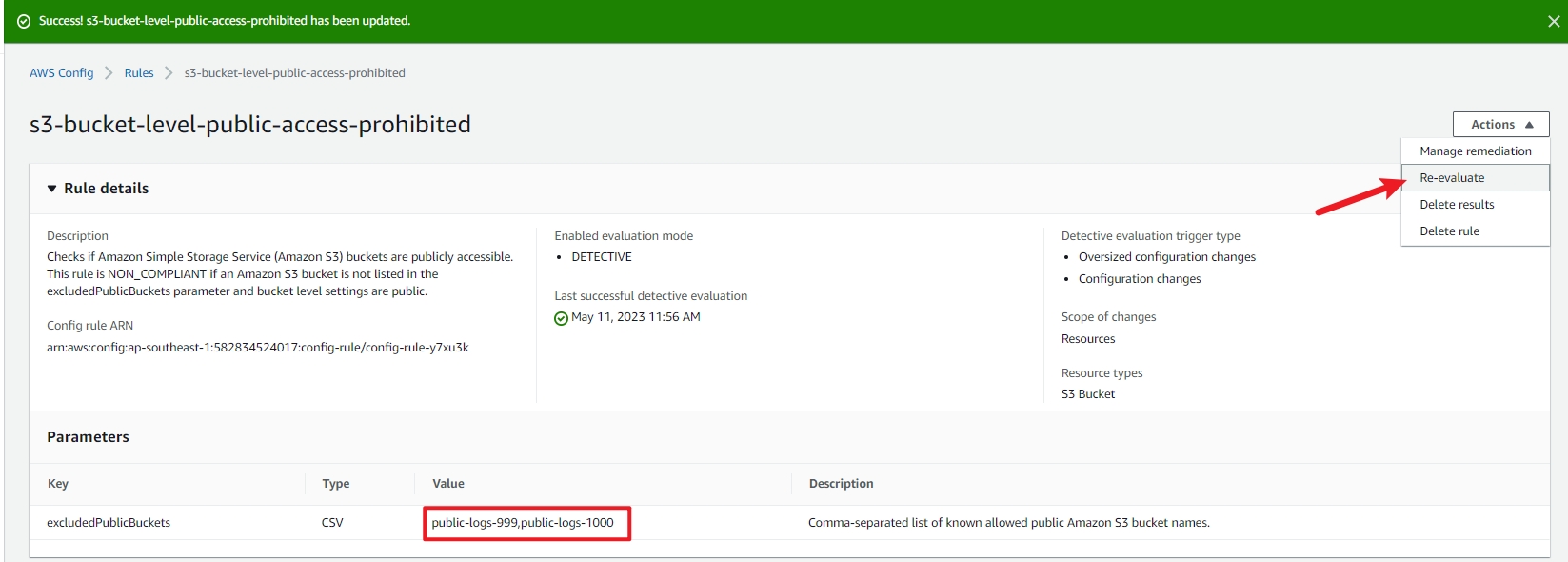Click the Config rule ARN text
This screenshot has height=562, width=1568.
click(x=257, y=348)
